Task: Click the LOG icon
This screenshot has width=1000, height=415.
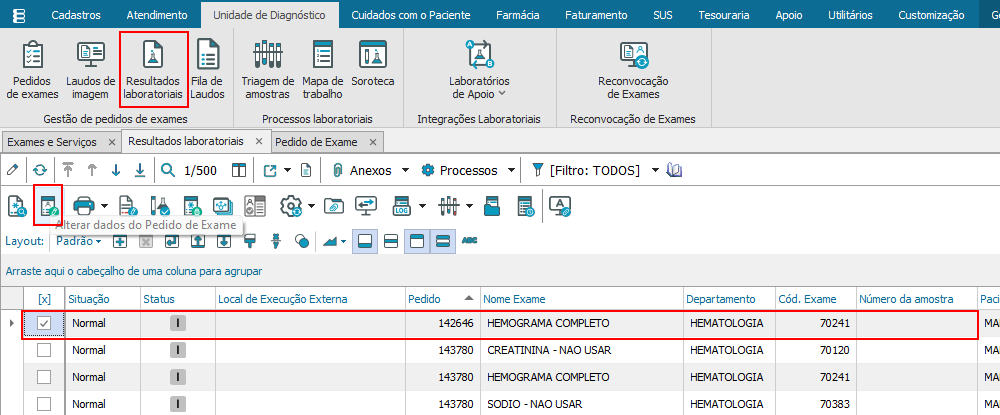Action: [x=402, y=205]
